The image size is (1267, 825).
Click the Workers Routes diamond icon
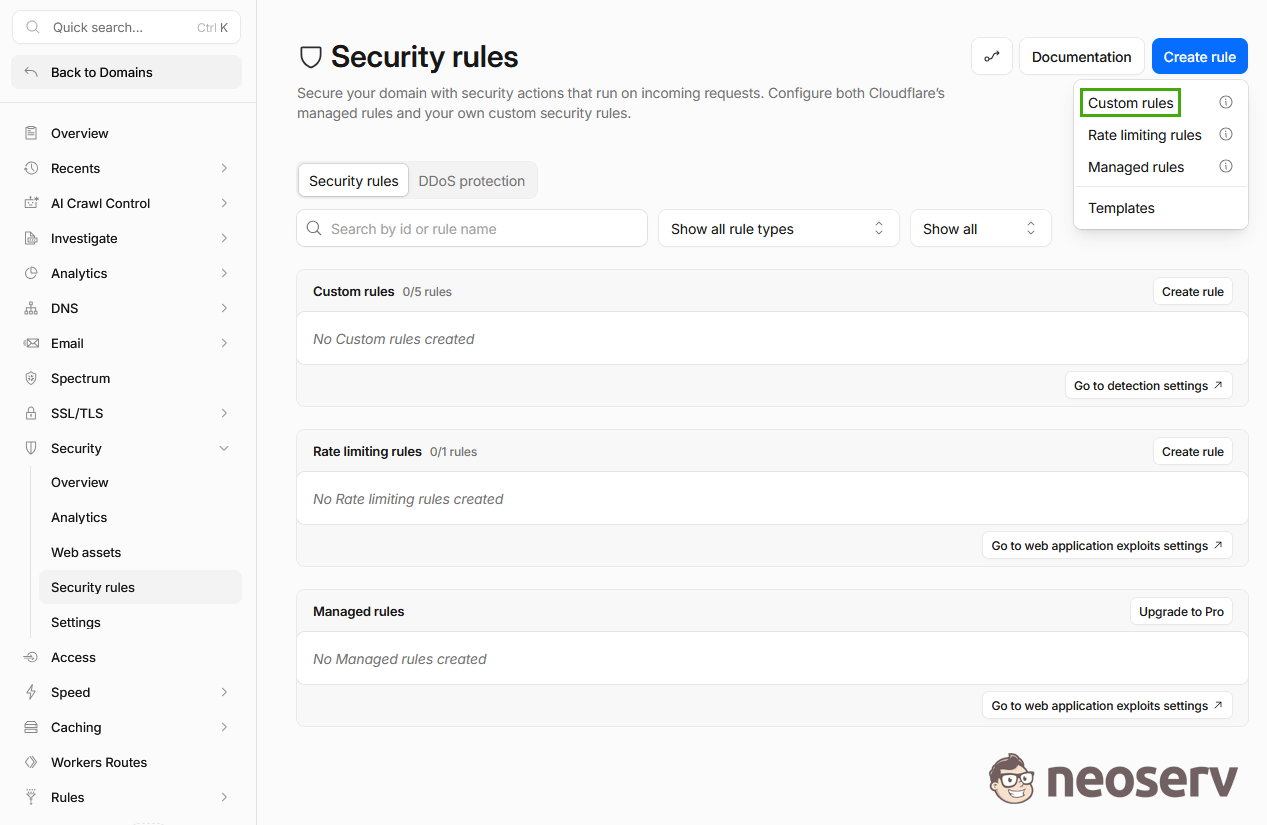[x=31, y=762]
